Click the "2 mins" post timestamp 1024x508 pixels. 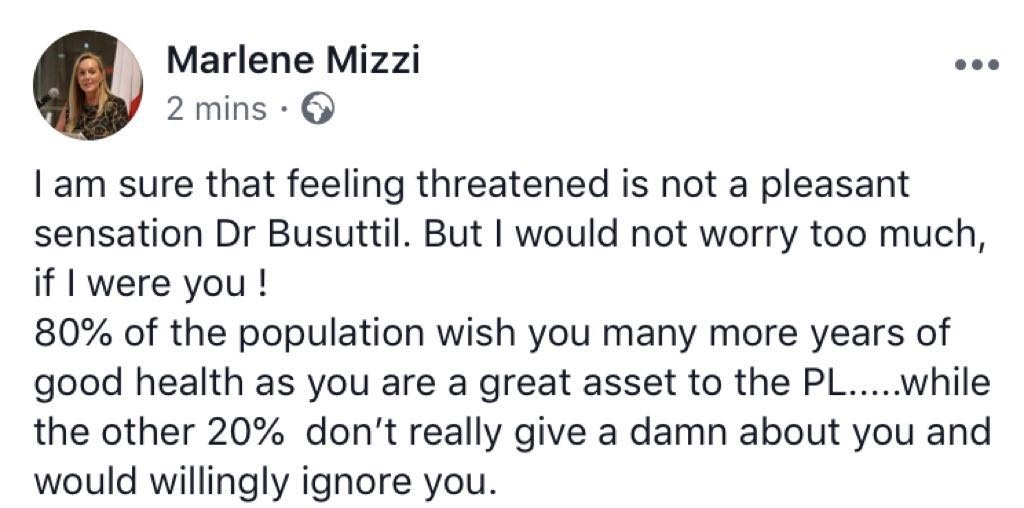[x=216, y=109]
